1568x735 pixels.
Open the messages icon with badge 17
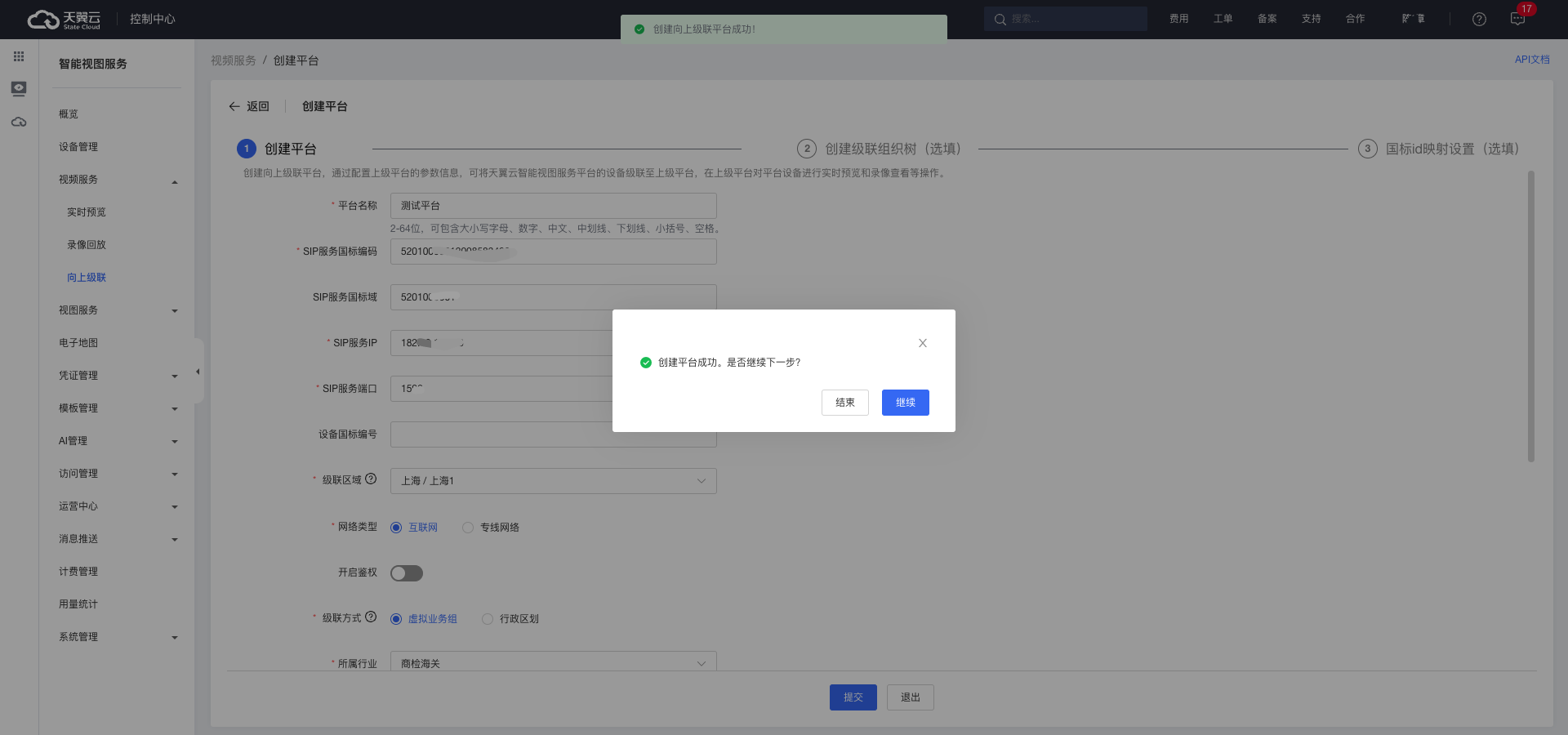tap(1517, 19)
